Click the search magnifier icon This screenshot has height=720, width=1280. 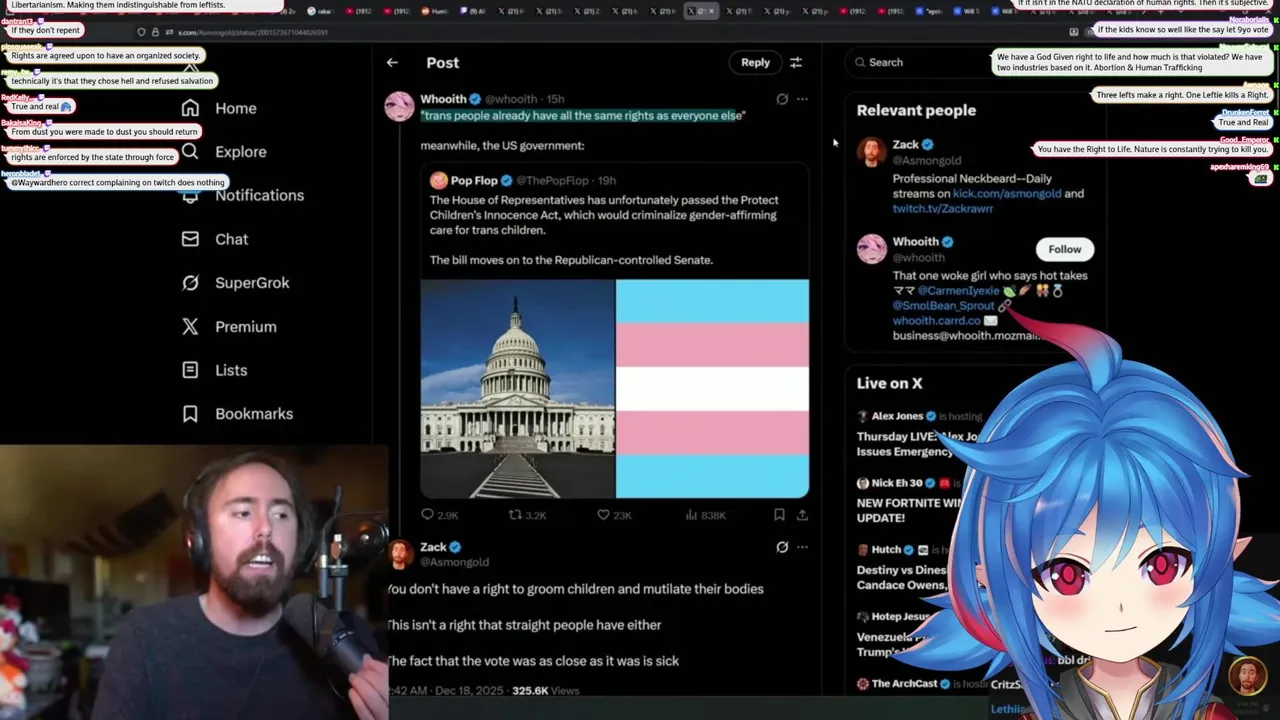coord(859,62)
